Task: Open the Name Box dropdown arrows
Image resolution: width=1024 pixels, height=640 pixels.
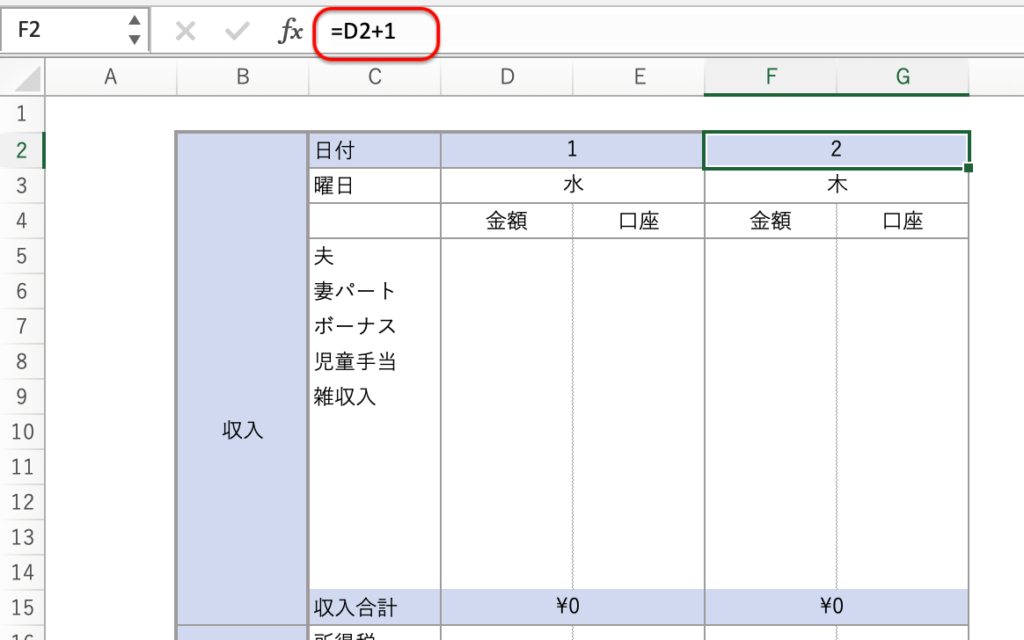Action: click(134, 31)
